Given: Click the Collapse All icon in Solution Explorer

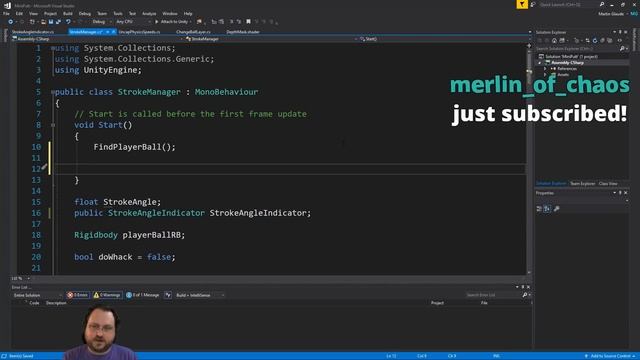Looking at the screenshot, I should [x=602, y=40].
